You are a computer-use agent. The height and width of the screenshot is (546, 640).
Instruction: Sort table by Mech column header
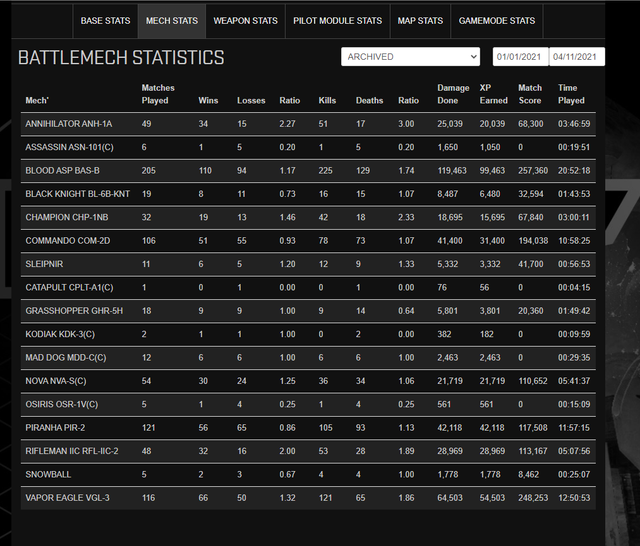pos(37,100)
